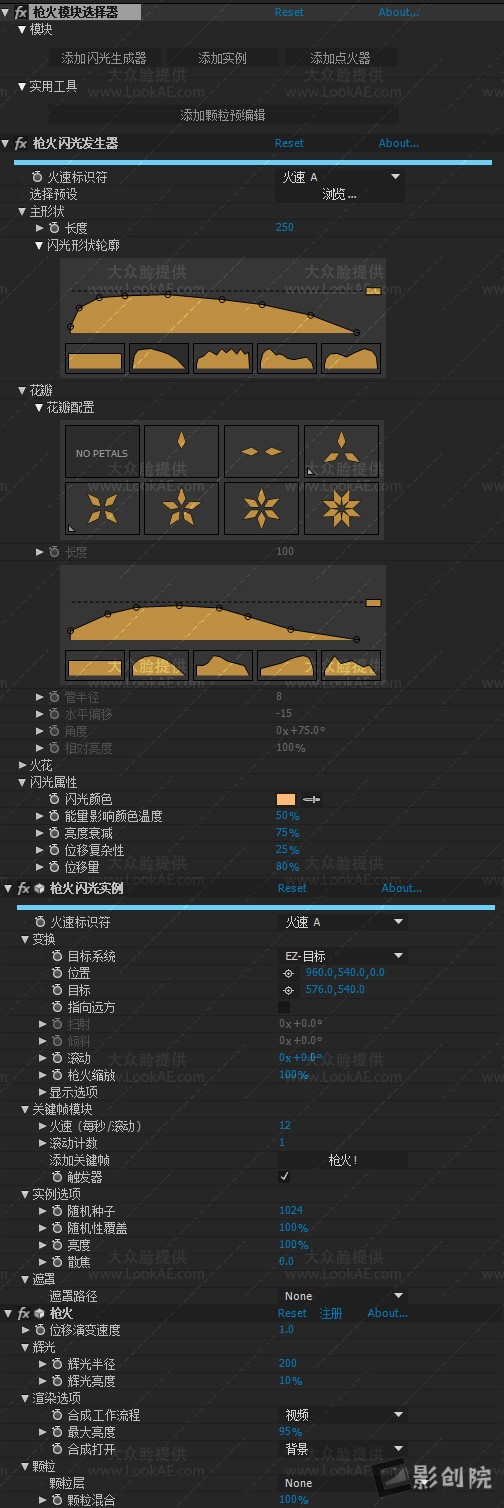Click stopwatch toggle for 目标系统
This screenshot has width=504, height=1508.
(x=57, y=956)
